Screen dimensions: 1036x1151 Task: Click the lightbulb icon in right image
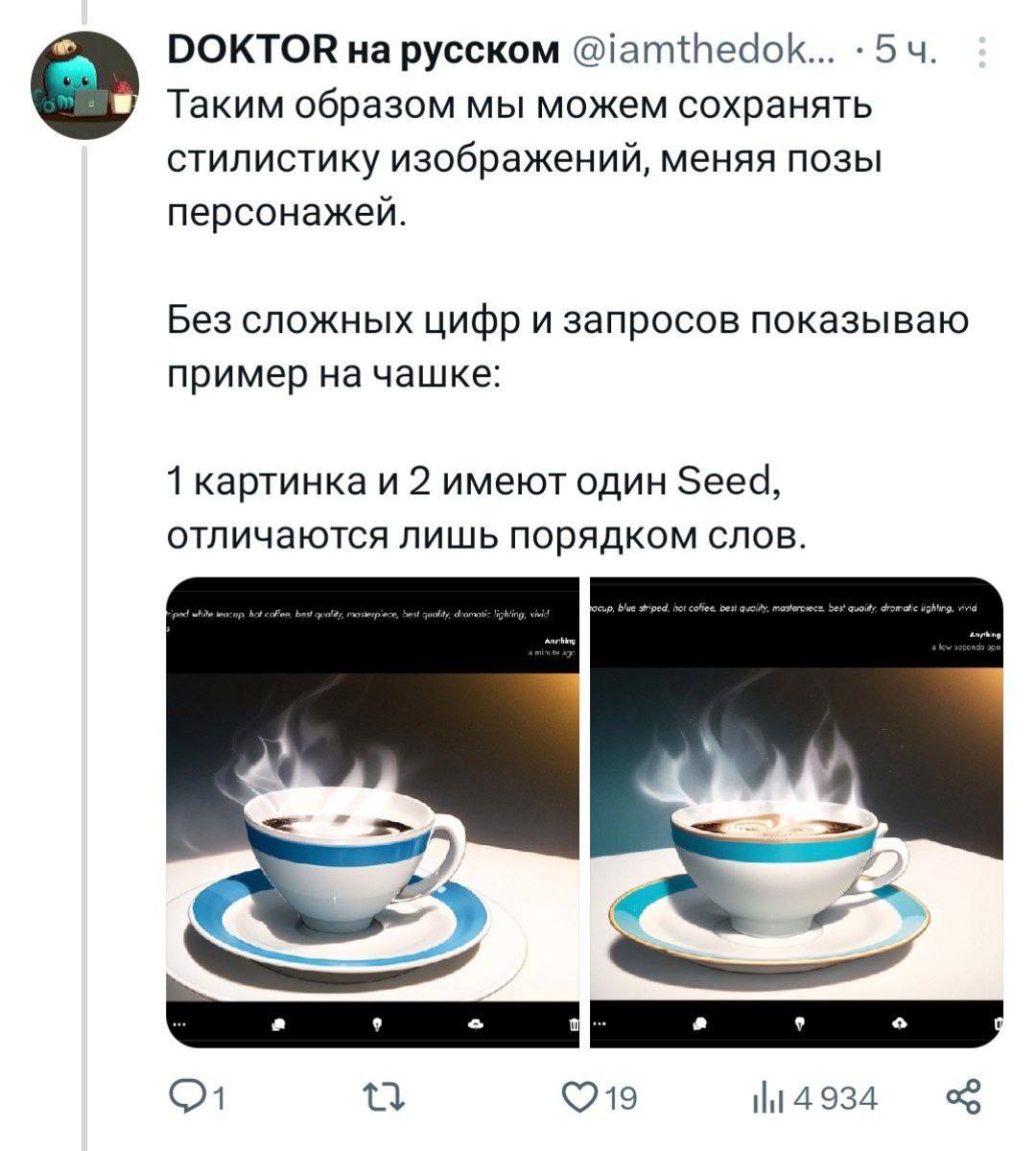point(799,1022)
